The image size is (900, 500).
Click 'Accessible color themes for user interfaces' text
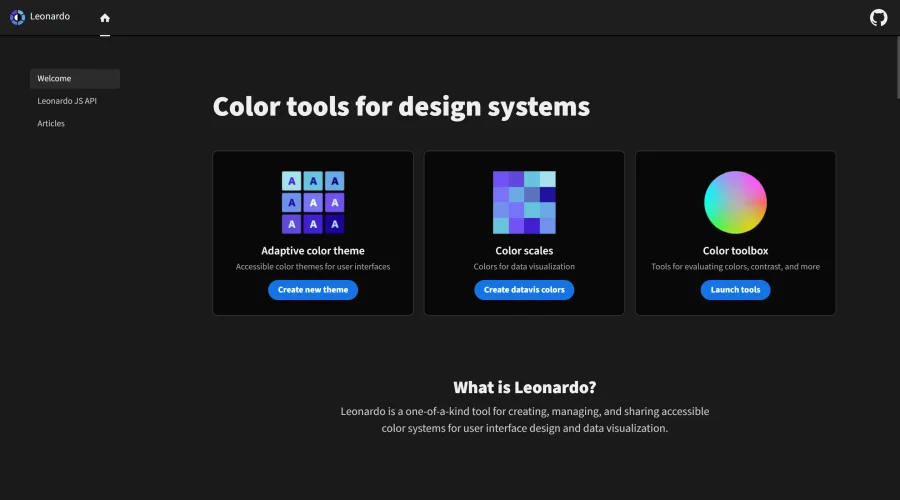(313, 266)
